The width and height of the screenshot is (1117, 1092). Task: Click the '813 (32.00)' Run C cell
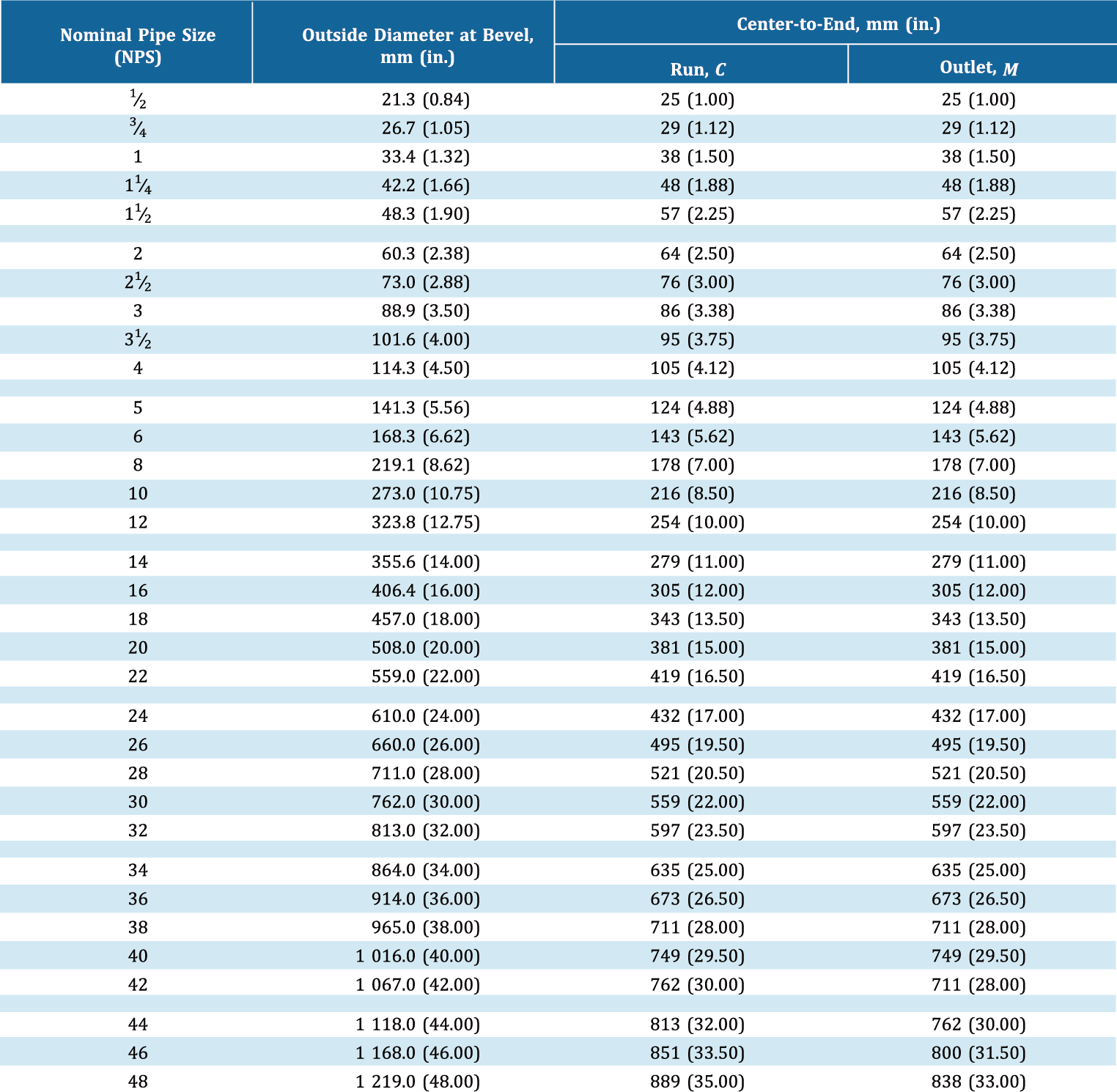(x=698, y=1023)
